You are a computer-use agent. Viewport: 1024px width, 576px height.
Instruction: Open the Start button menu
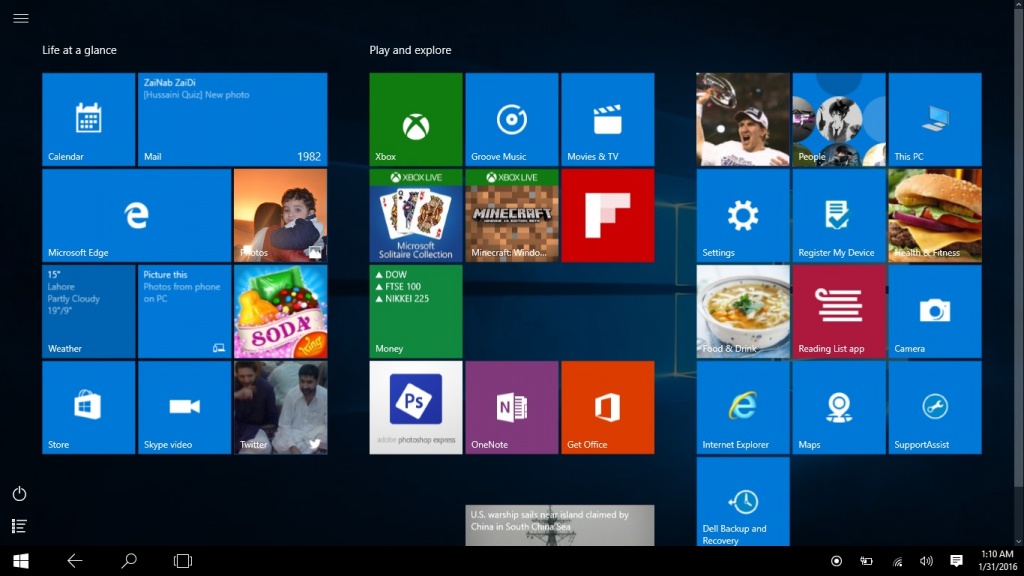pyautogui.click(x=20, y=561)
